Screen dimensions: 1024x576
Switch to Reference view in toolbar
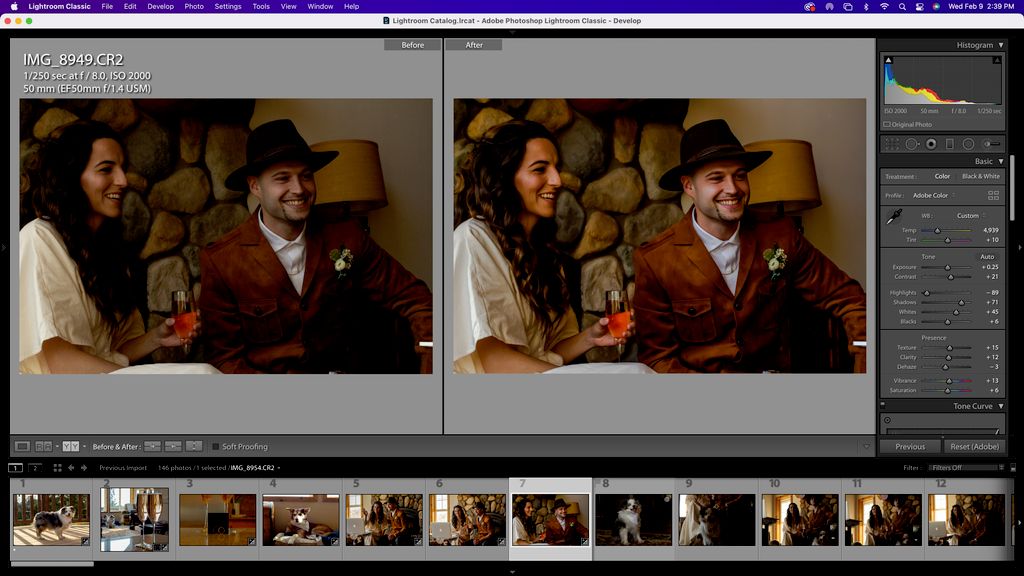click(x=43, y=447)
